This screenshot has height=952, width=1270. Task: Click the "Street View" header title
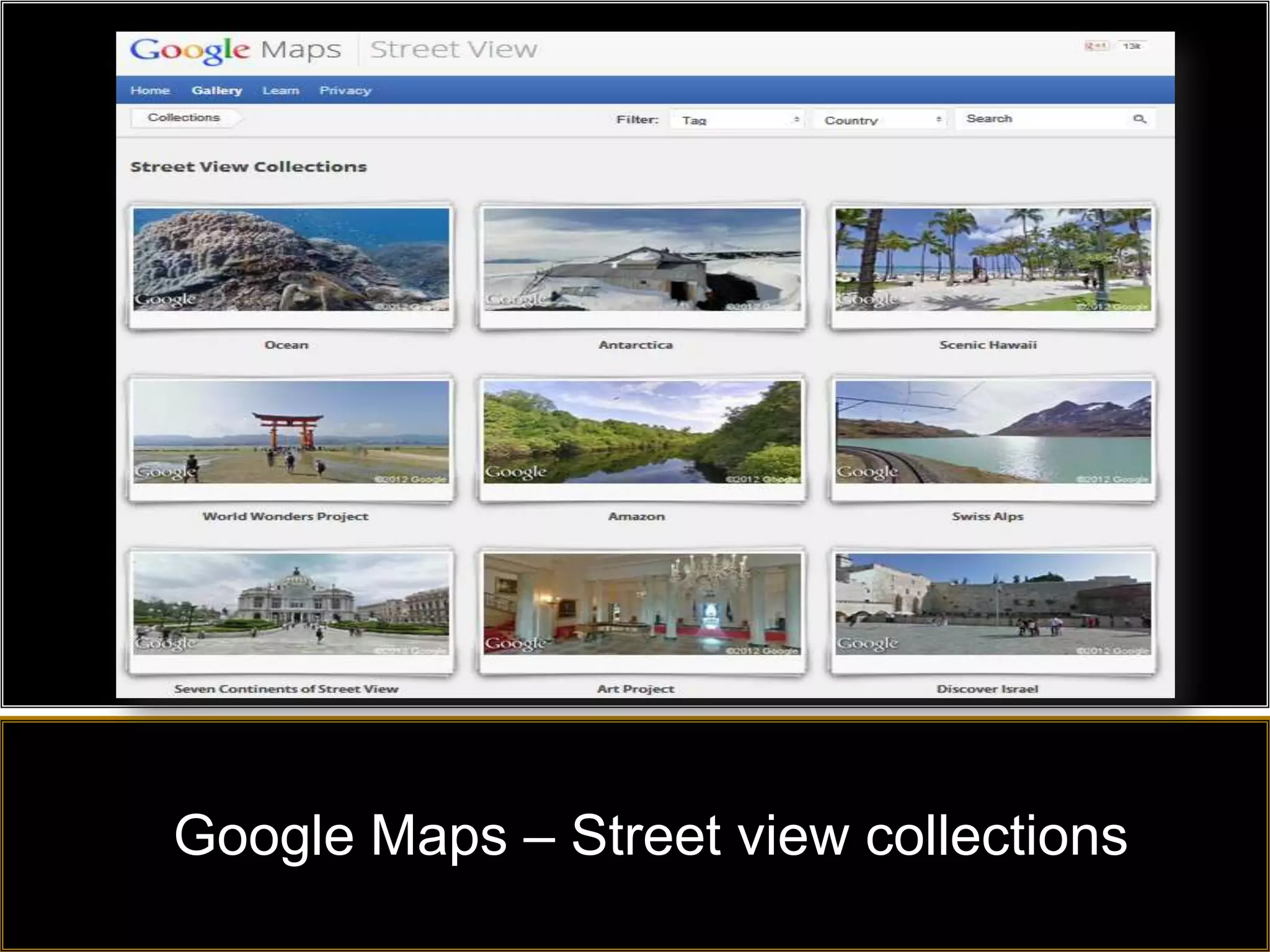[454, 49]
